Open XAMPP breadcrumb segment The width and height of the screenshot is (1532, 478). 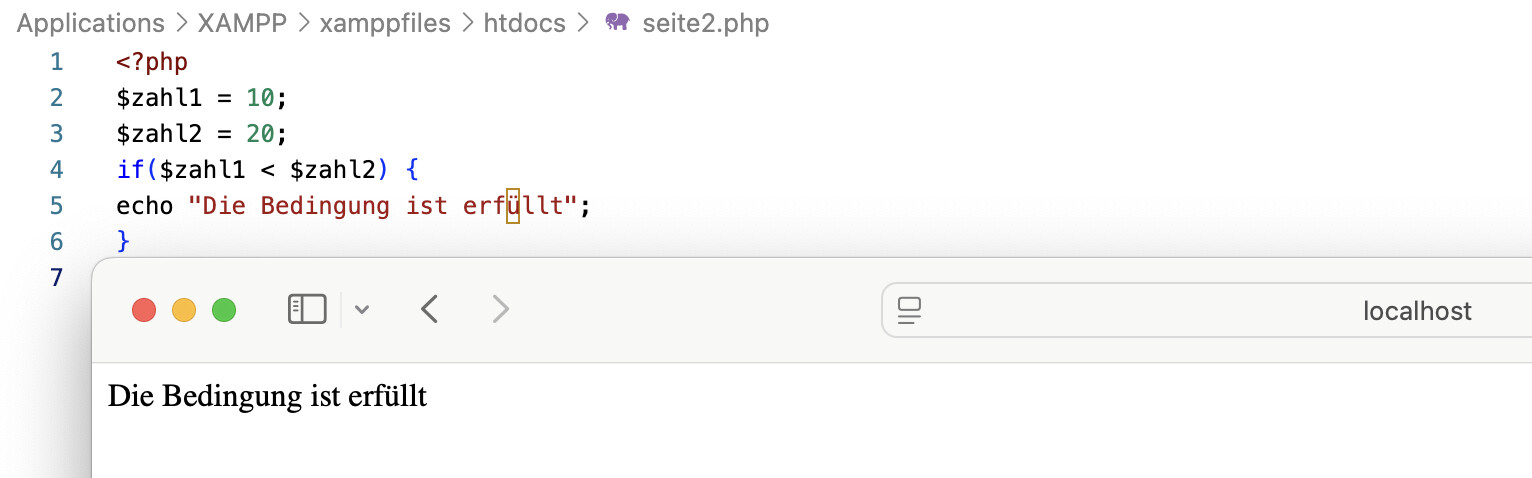point(241,23)
